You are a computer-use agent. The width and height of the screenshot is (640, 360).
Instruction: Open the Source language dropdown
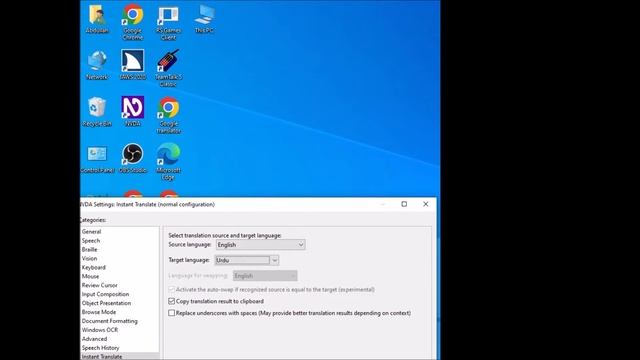pos(260,245)
